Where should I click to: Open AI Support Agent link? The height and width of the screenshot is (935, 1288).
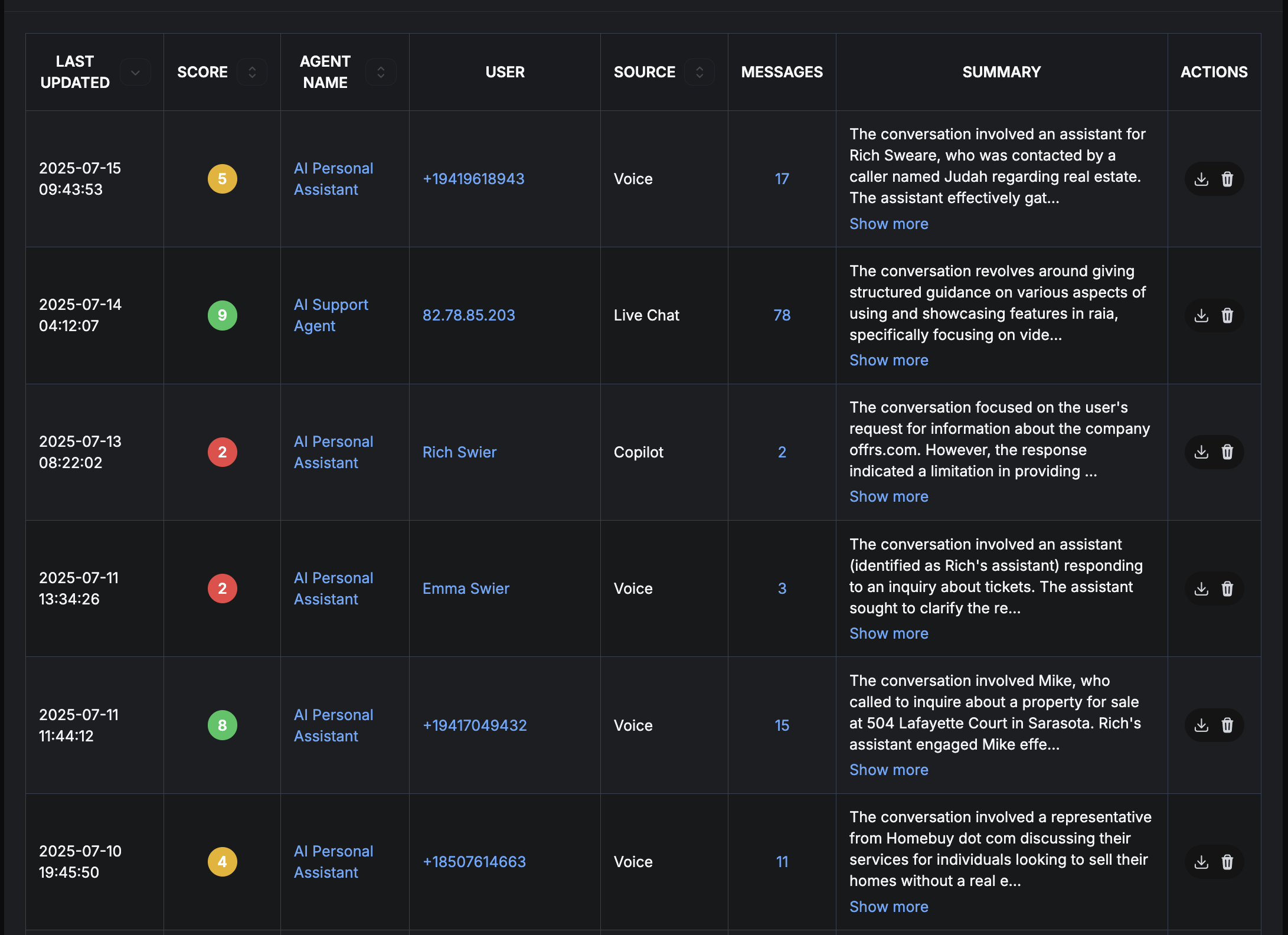point(331,315)
